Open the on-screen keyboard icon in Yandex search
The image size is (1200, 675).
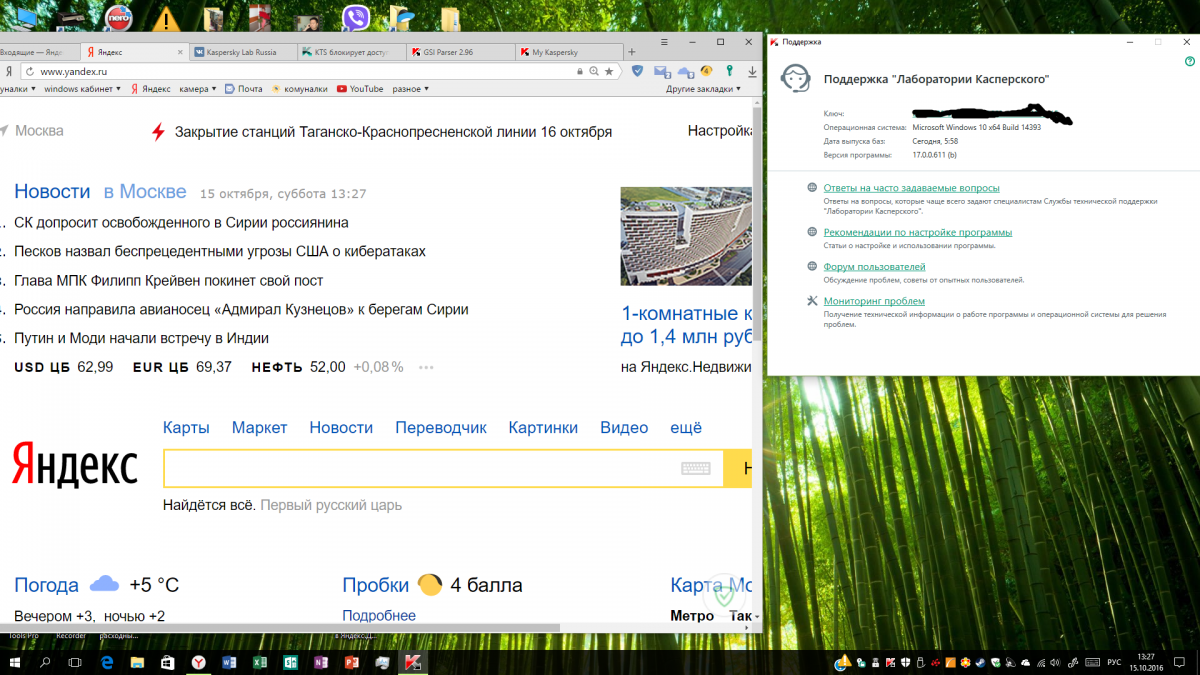point(696,468)
